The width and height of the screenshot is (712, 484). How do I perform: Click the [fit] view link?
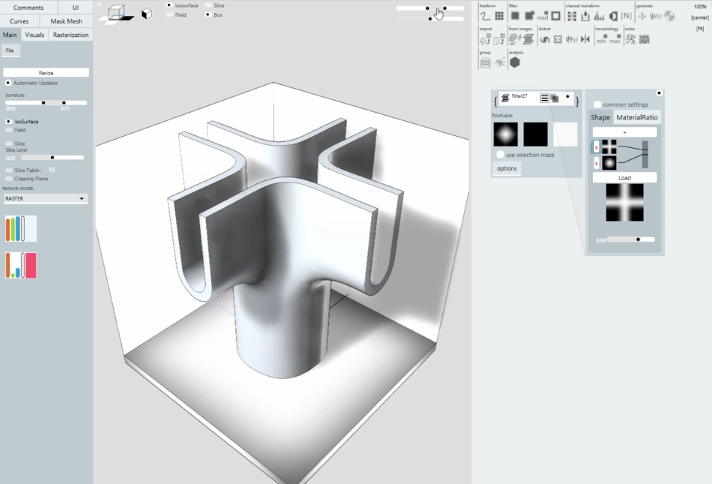tap(700, 29)
